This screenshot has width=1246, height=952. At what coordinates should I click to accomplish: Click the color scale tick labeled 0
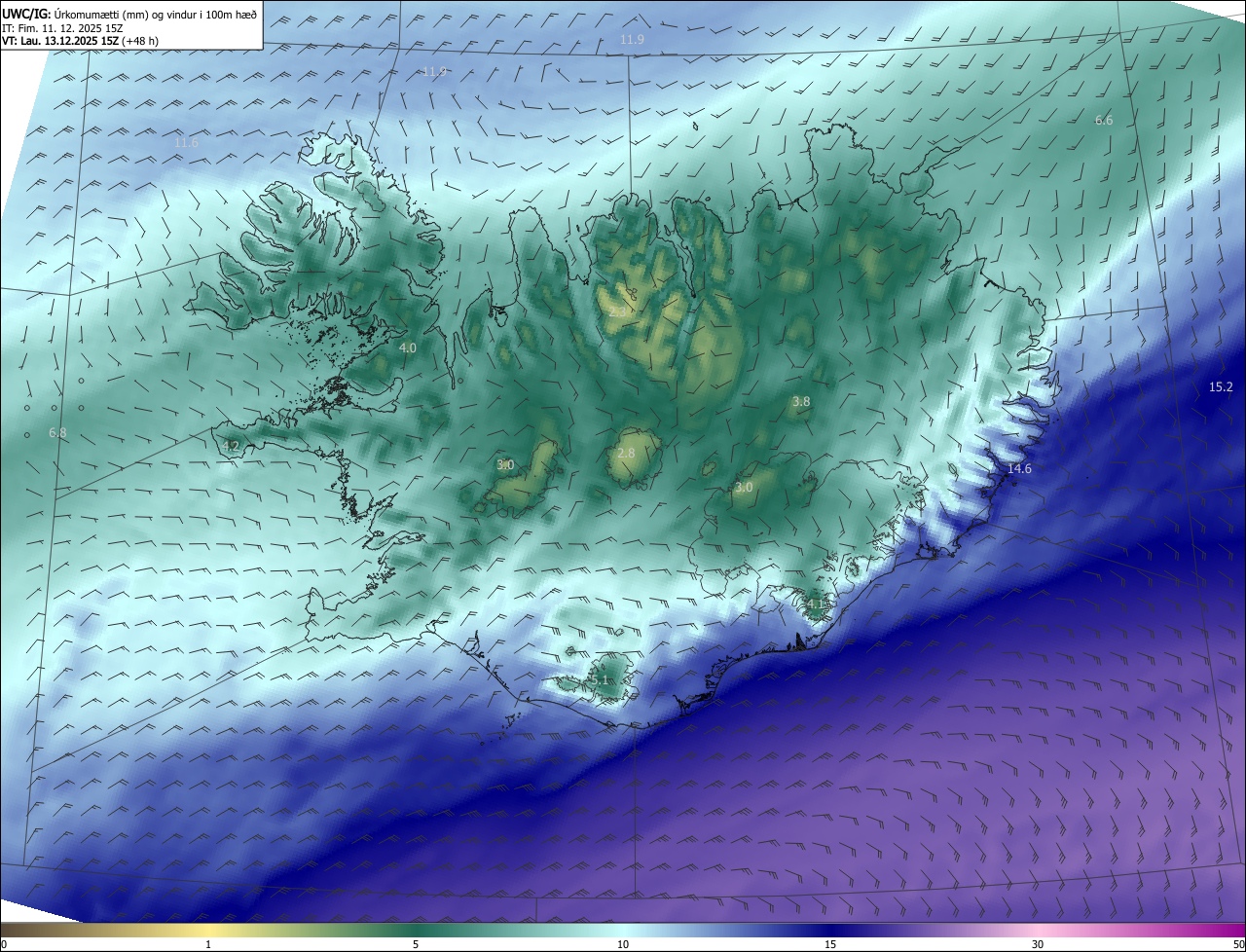[x=3, y=944]
